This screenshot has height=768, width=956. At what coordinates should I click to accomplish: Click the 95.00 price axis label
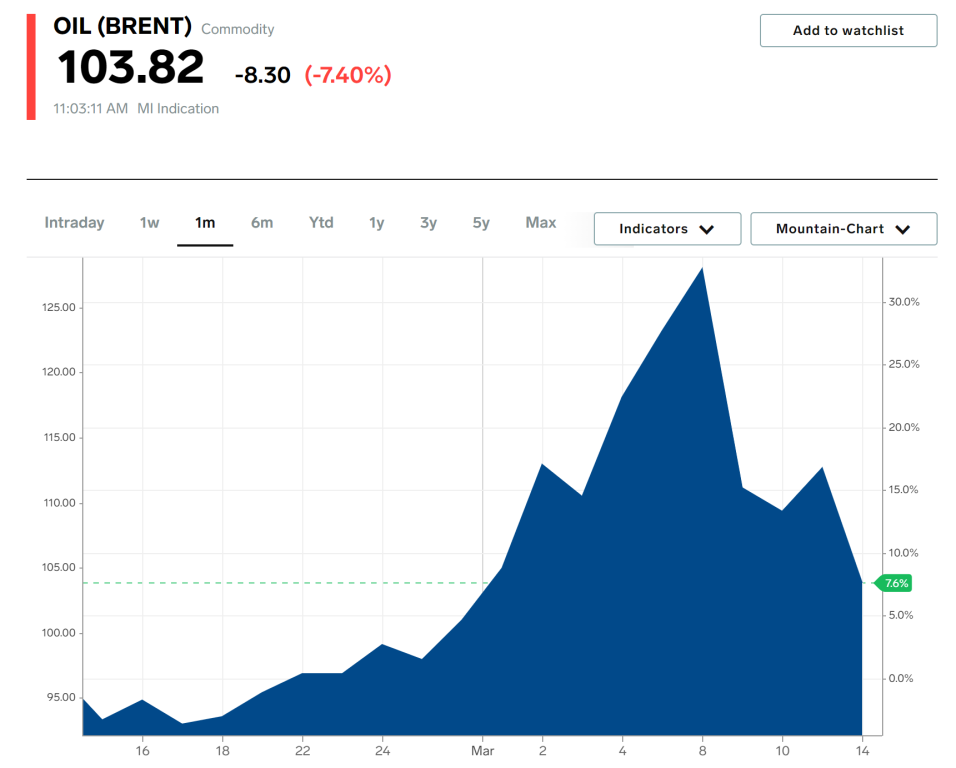(x=61, y=697)
